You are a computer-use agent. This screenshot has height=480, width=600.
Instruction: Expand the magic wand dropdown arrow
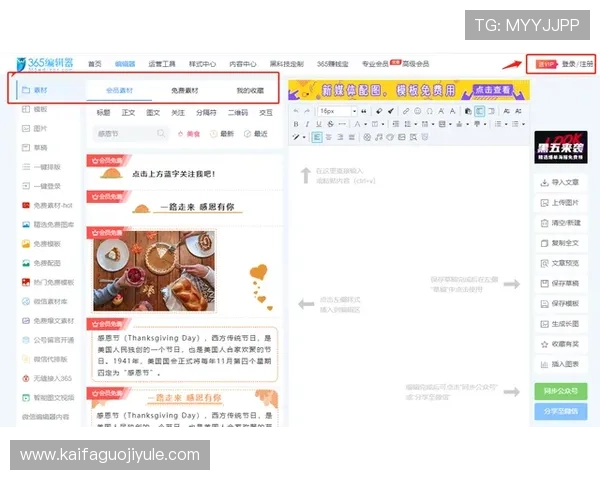click(304, 137)
